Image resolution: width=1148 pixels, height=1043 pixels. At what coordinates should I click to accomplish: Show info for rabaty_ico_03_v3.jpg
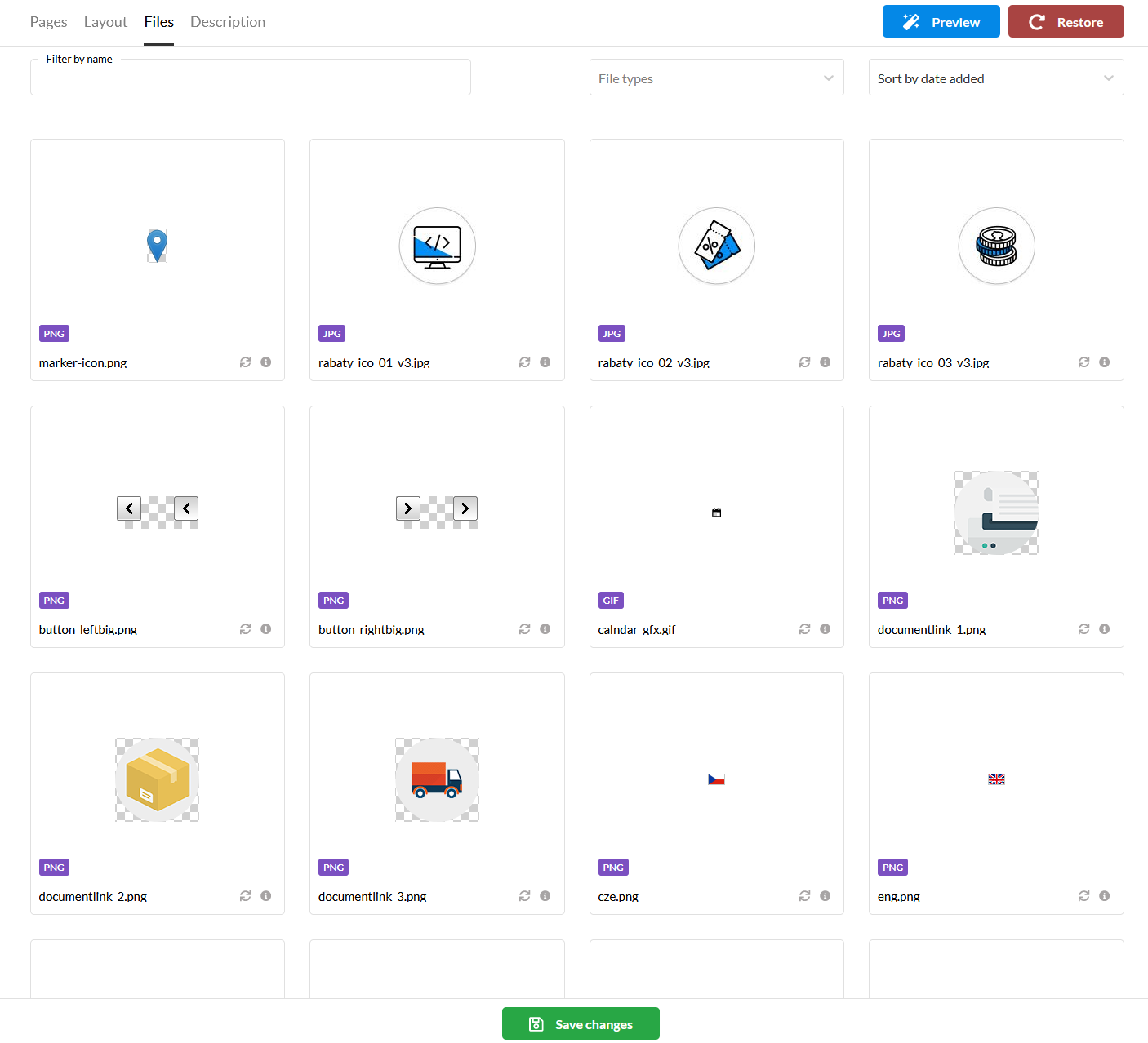(x=1105, y=362)
